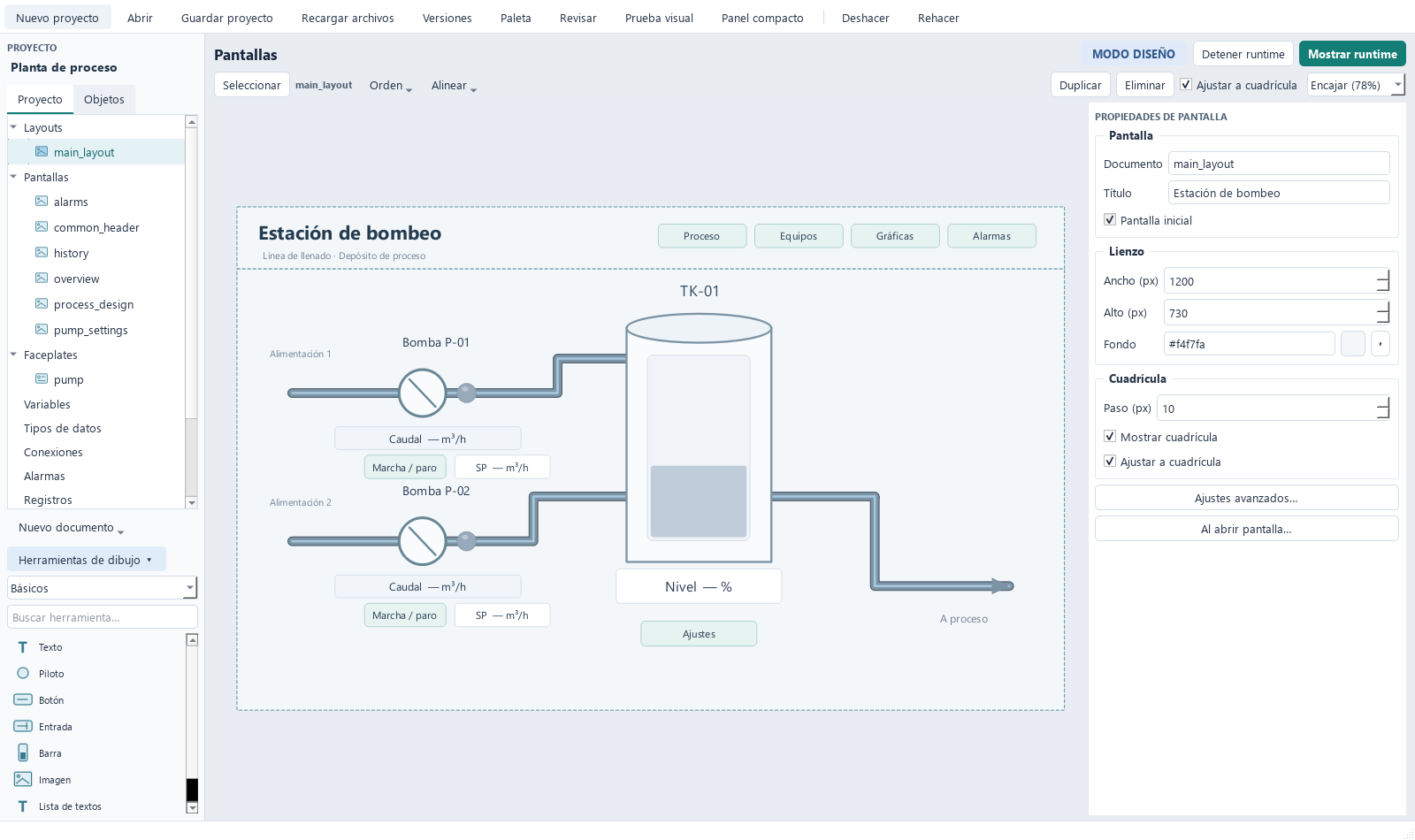Viewport: 1415px width, 840px height.
Task: Select the Texto tool icon
Action: tap(23, 647)
